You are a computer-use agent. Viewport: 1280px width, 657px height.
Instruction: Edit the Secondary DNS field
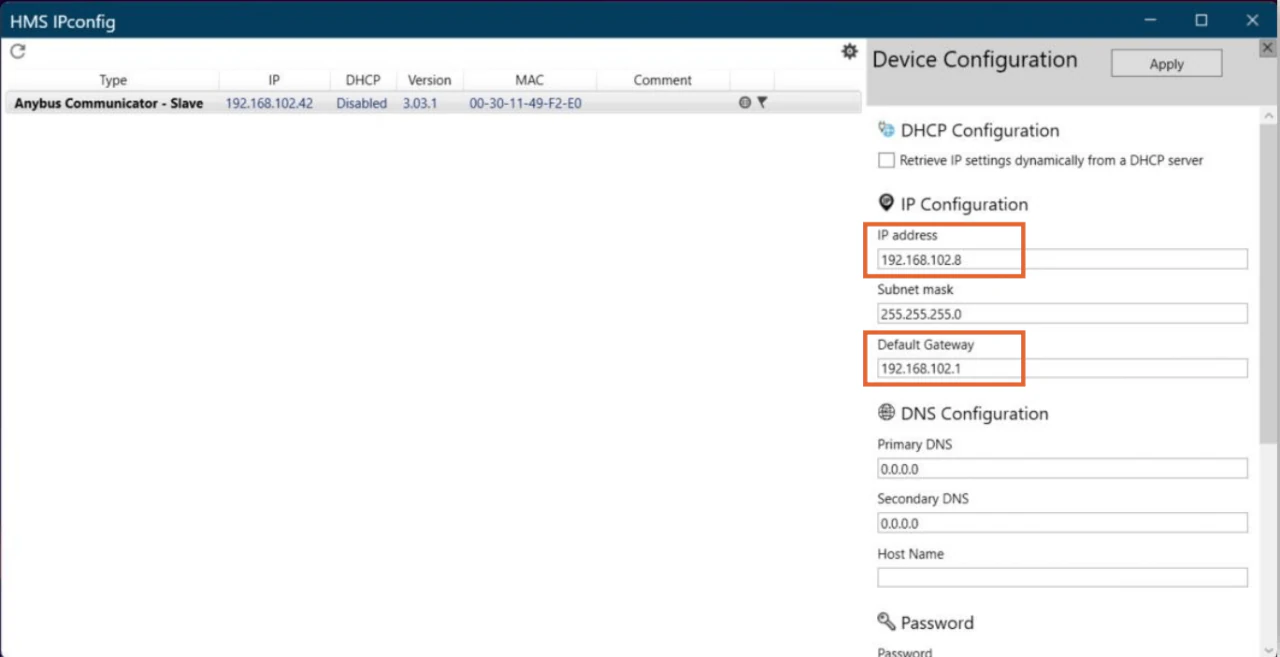pyautogui.click(x=1062, y=523)
